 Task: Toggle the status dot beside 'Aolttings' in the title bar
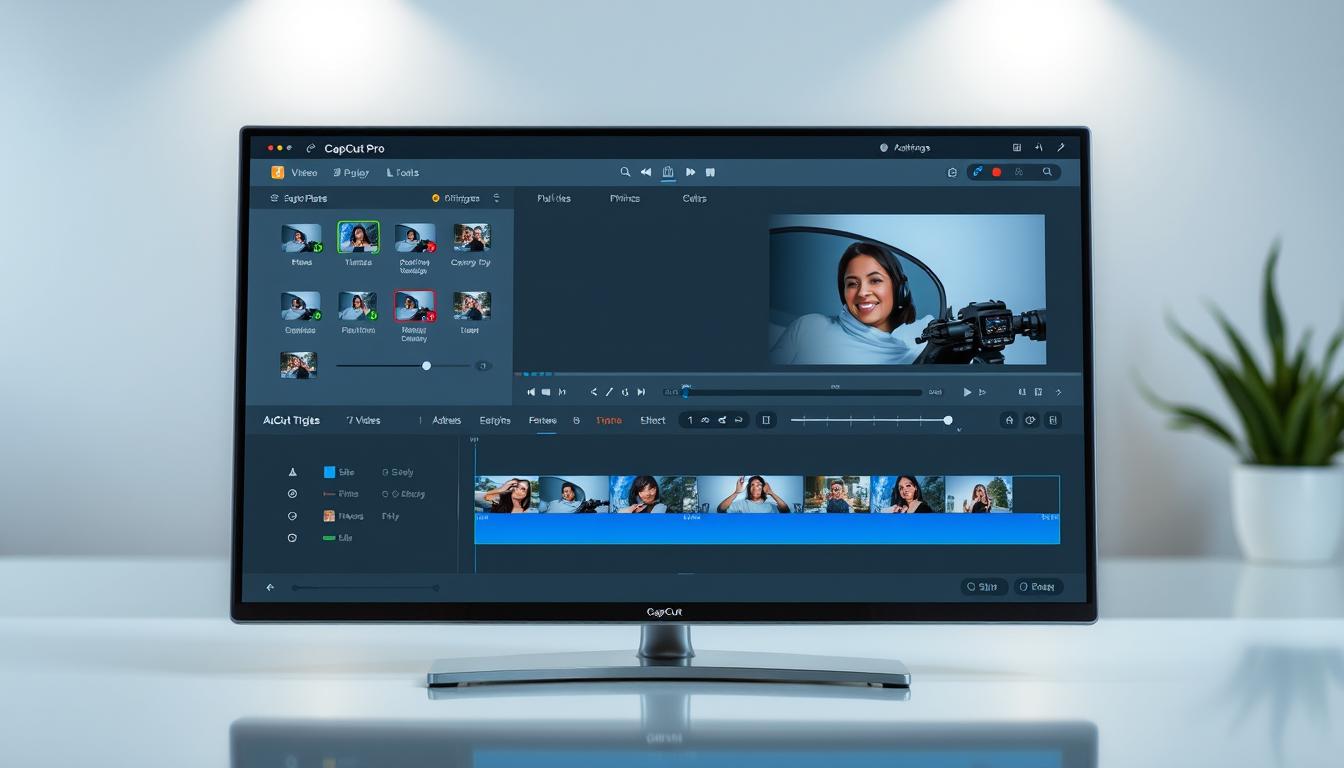pyautogui.click(x=884, y=148)
